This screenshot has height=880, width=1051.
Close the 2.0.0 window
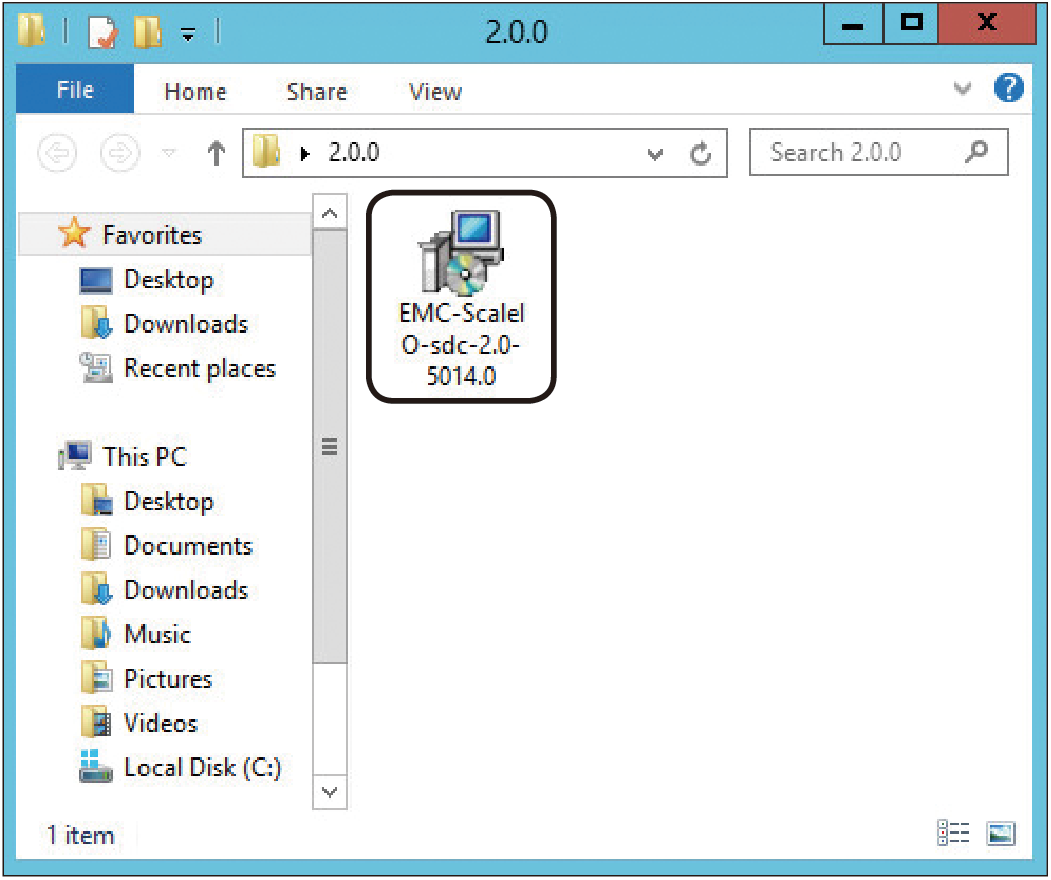[x=987, y=23]
